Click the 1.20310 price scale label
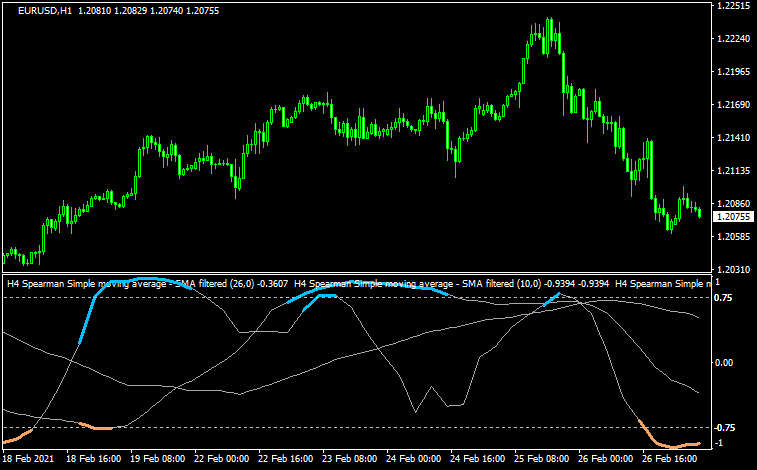 click(734, 270)
